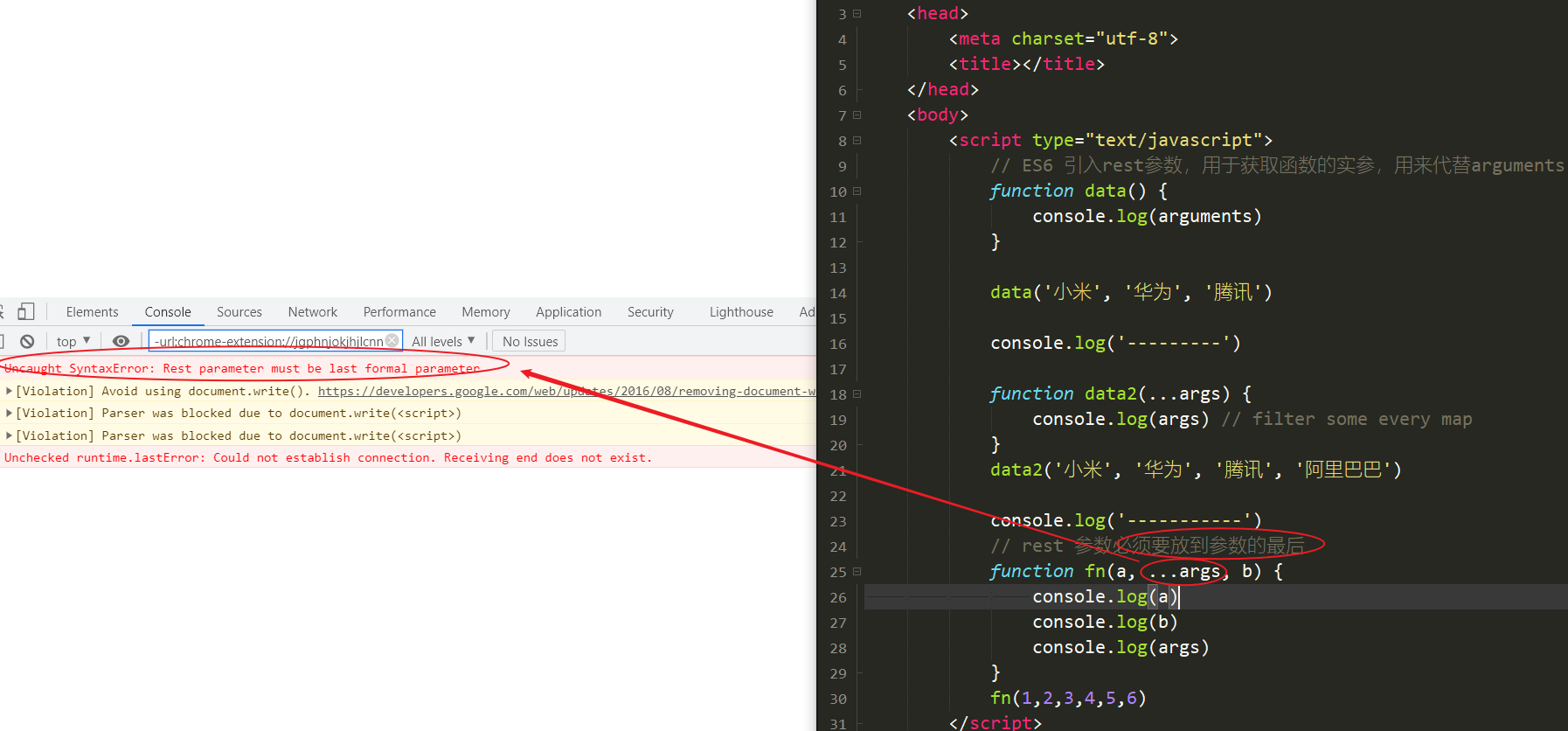Expand the 'Avoid using document.write()' violation message

[x=9, y=391]
